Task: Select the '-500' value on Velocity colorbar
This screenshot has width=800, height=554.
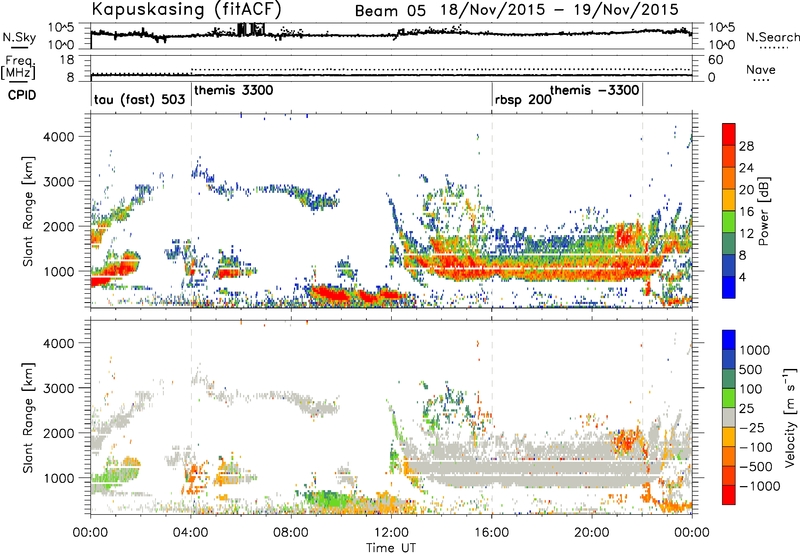Action: point(756,467)
